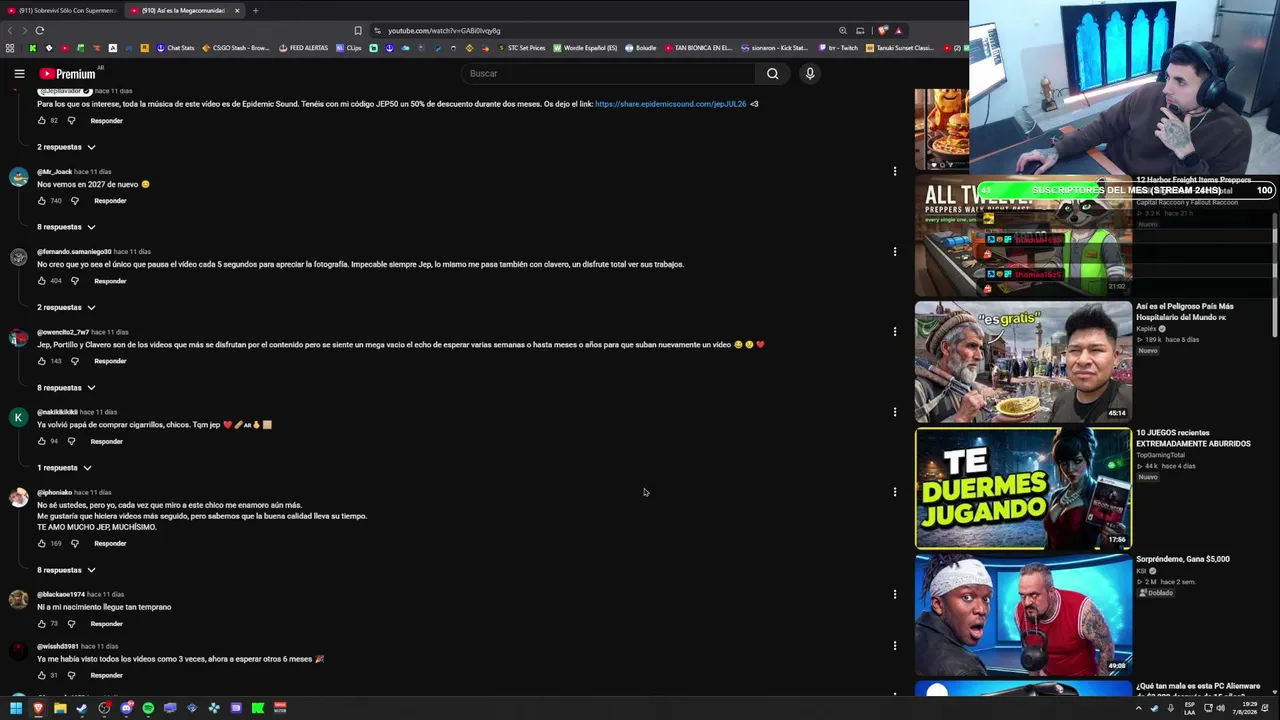The width and height of the screenshot is (1280, 720).
Task: Like the comment by @Mr_Joack
Action: point(42,201)
